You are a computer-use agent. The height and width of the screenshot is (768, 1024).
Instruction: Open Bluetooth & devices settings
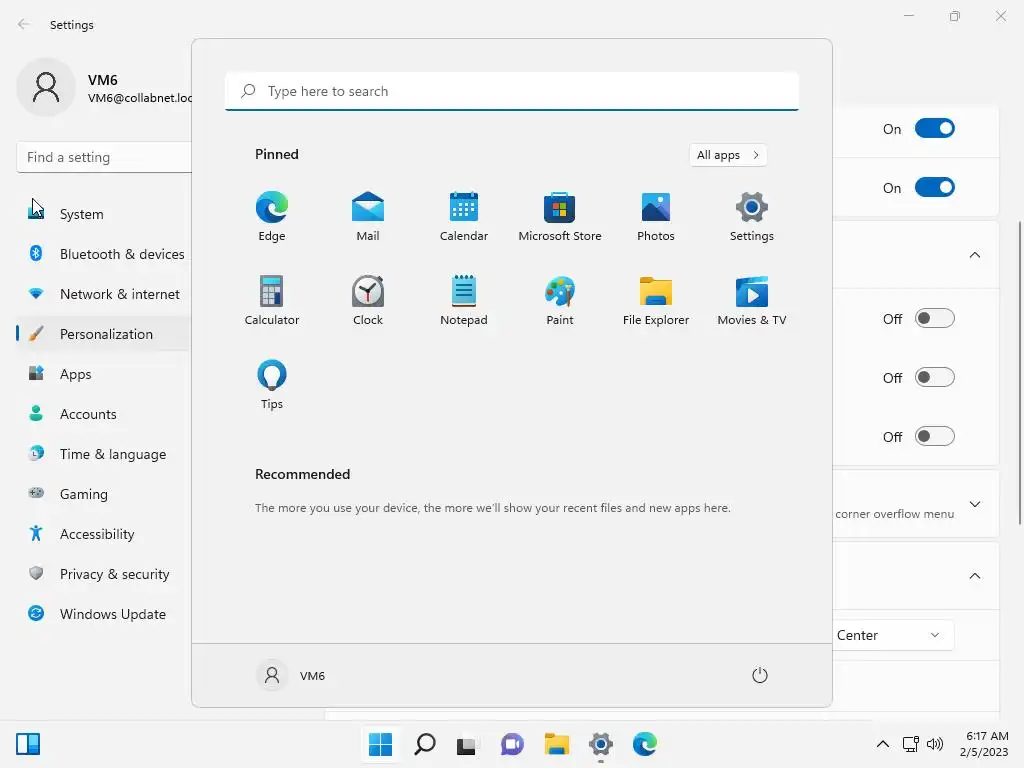click(103, 254)
